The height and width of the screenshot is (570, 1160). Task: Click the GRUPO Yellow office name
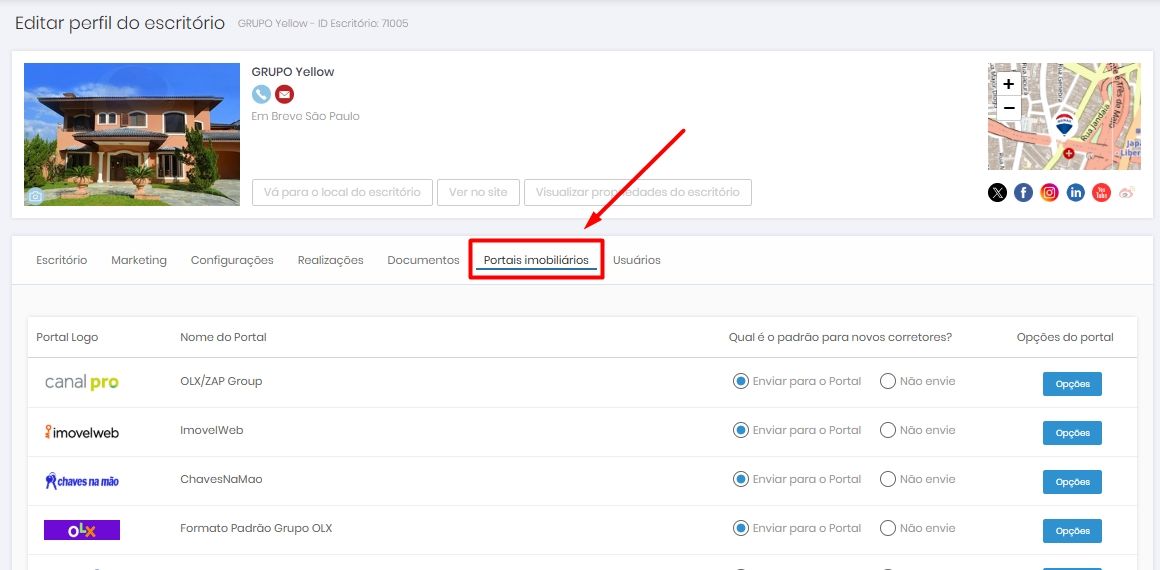tap(293, 72)
